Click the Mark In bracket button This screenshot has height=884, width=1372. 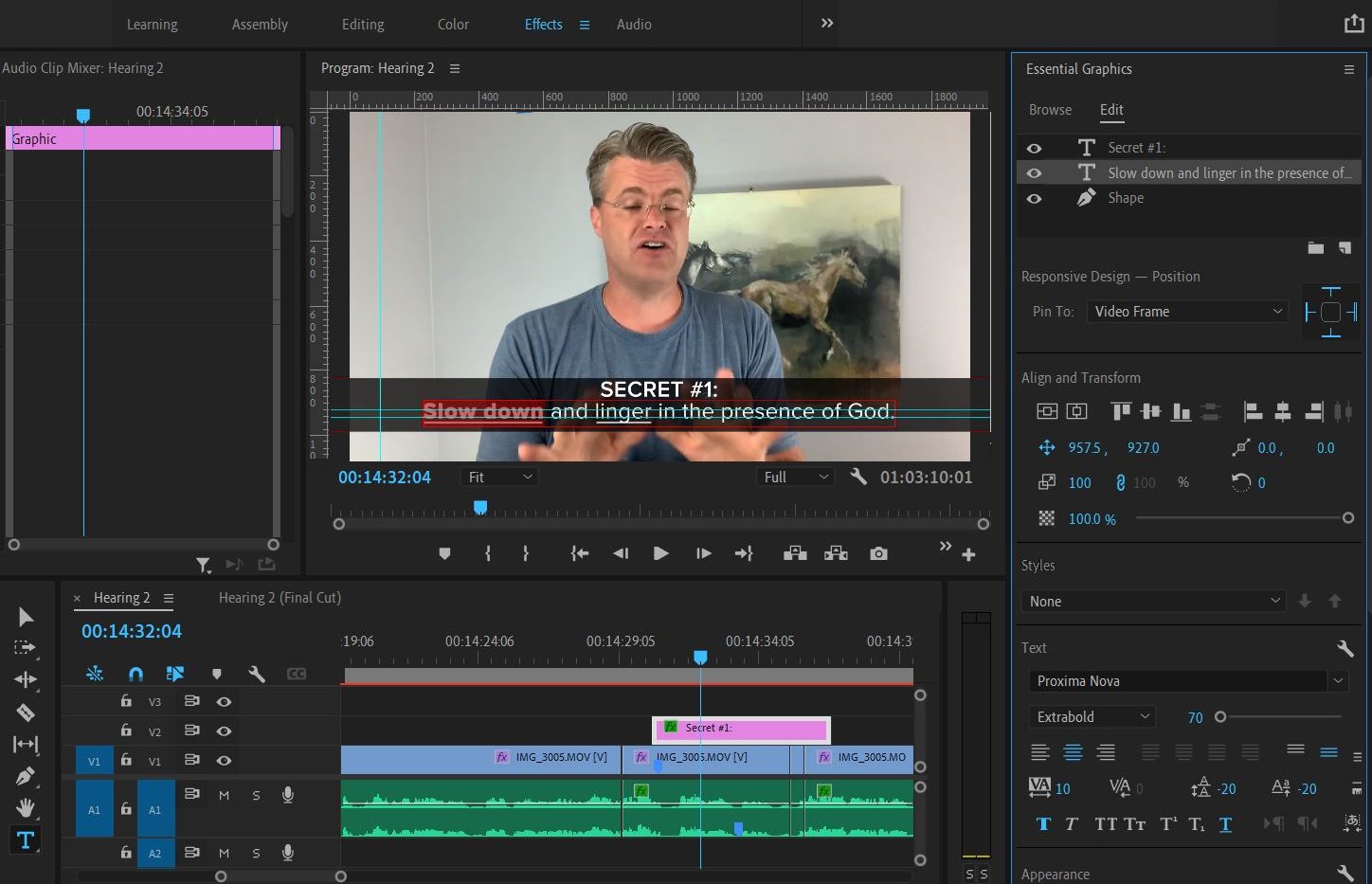[x=488, y=553]
